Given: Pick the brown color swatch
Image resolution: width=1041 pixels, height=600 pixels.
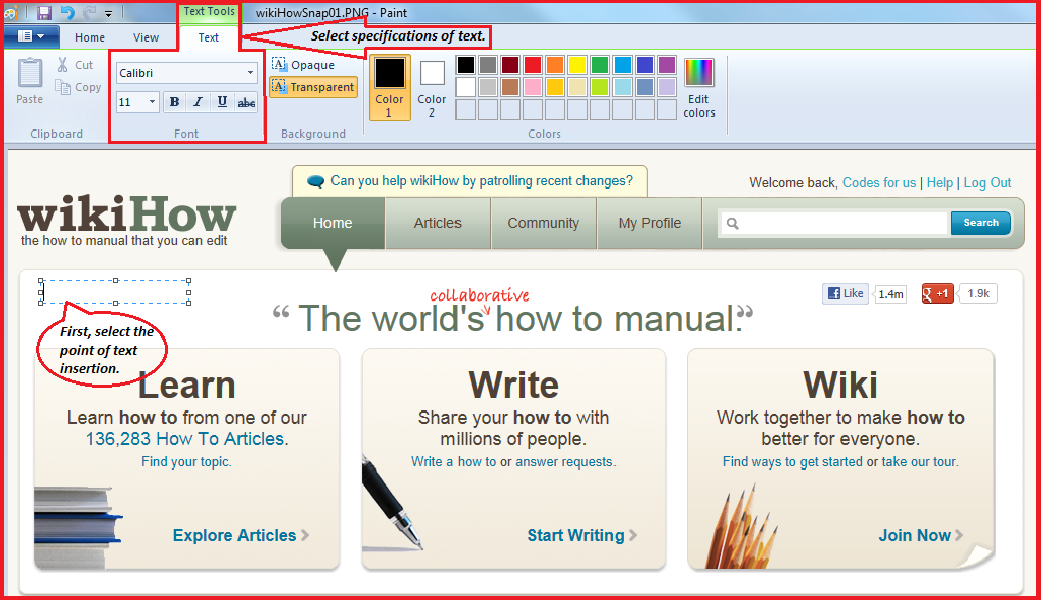Looking at the screenshot, I should tap(510, 87).
